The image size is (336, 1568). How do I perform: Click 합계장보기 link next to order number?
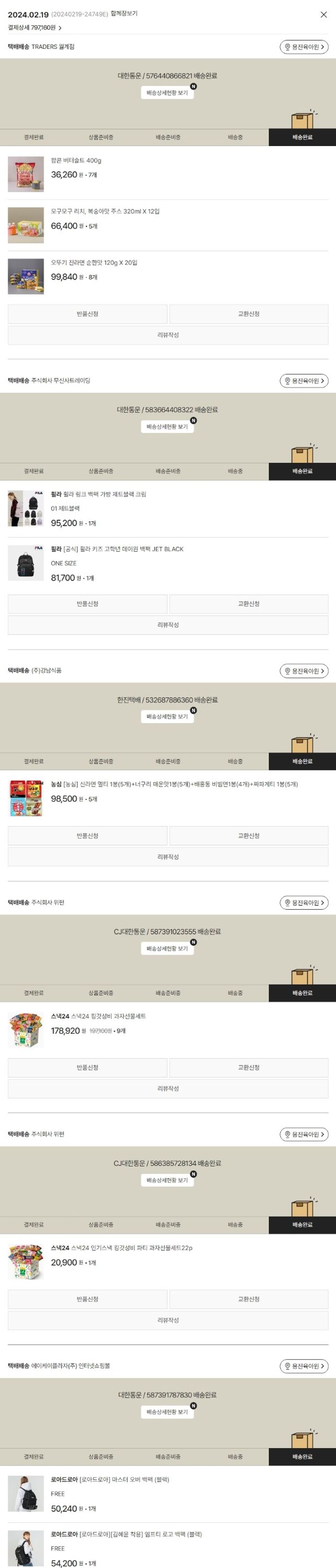click(124, 13)
